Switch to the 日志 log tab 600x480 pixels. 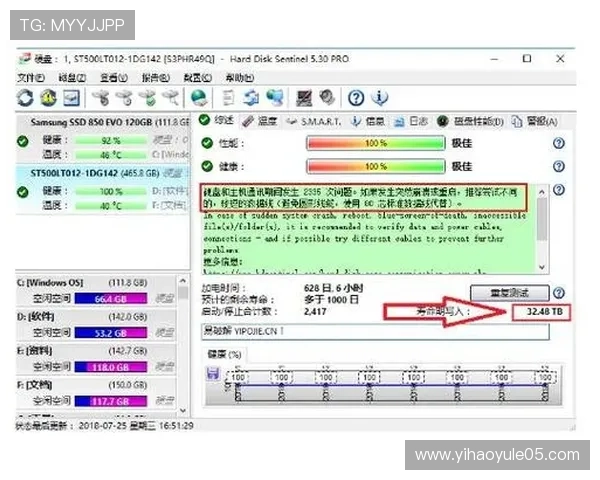click(x=411, y=121)
